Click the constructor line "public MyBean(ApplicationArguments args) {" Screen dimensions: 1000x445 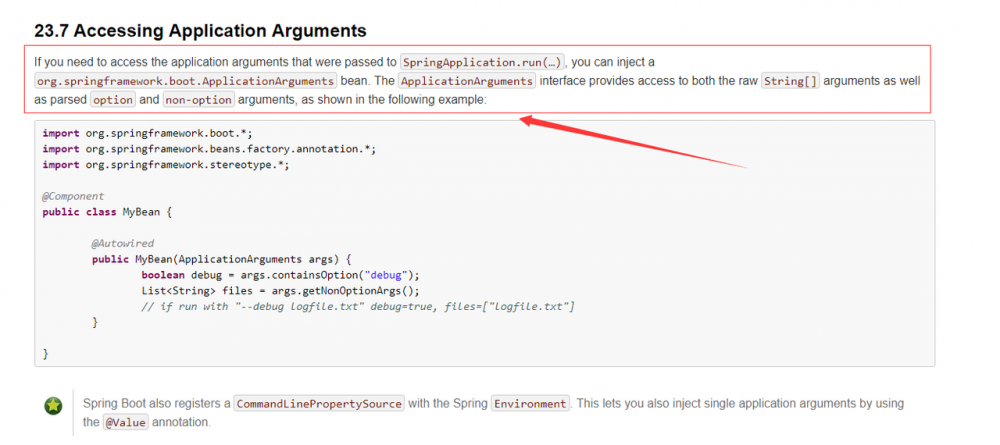pyautogui.click(x=222, y=259)
